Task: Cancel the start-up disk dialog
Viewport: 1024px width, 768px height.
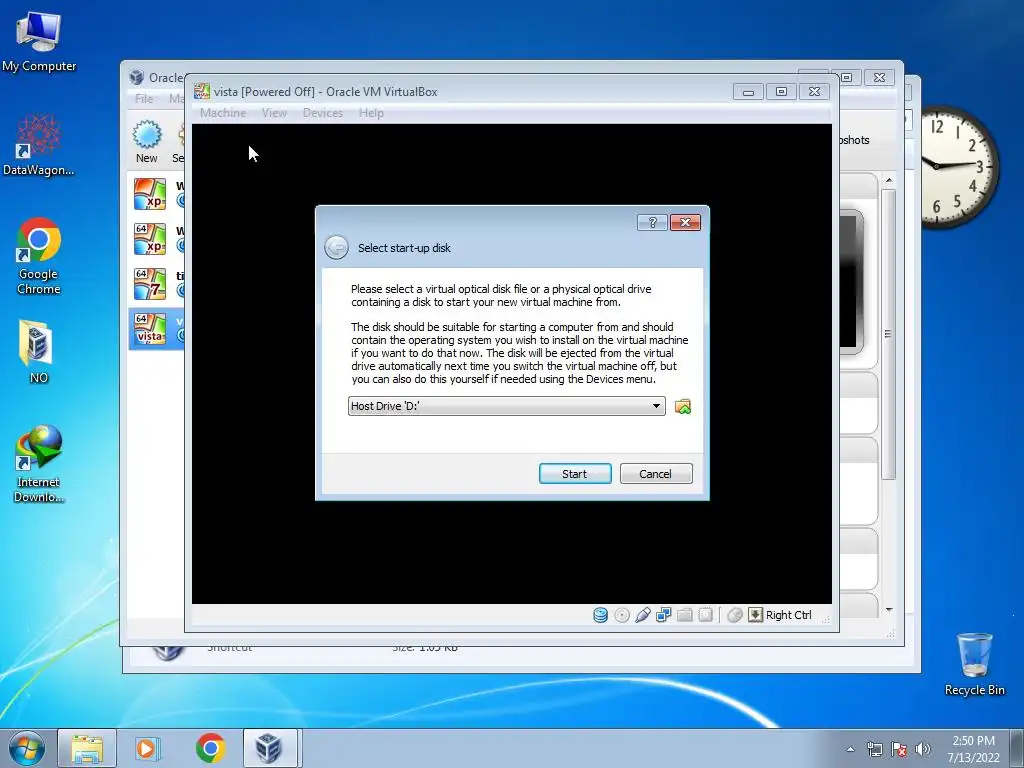Action: click(656, 473)
